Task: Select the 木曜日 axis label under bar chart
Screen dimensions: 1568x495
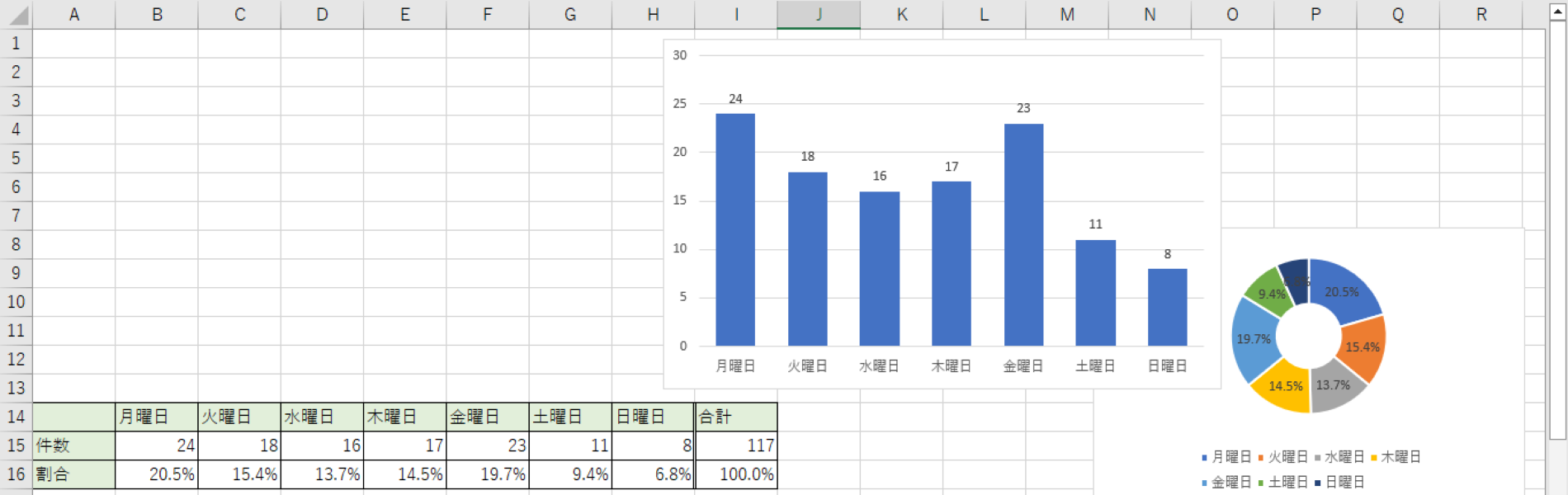Action: tap(951, 366)
